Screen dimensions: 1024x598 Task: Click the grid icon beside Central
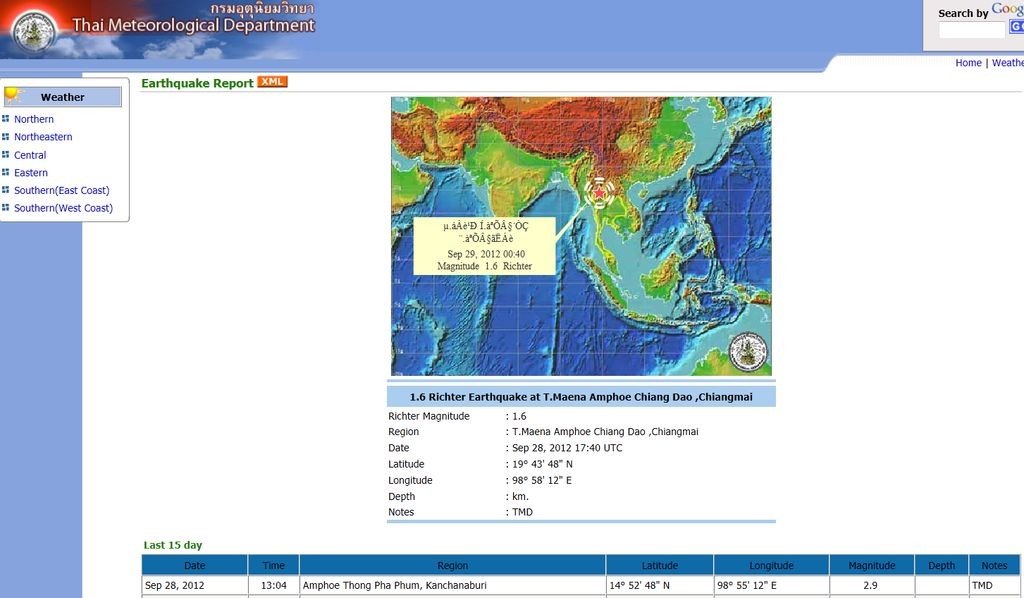tap(6, 155)
